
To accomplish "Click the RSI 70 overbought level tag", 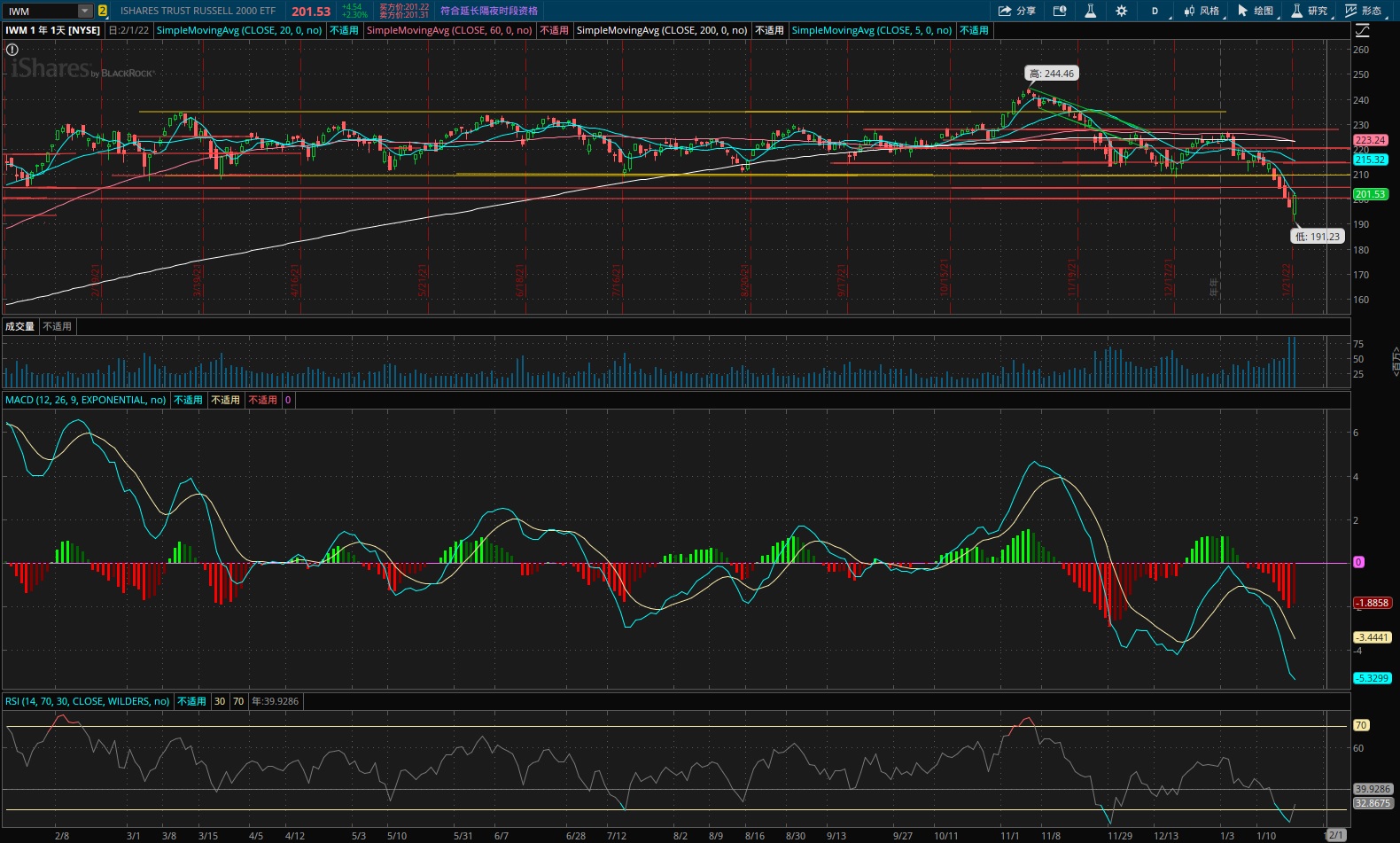I will (1361, 725).
